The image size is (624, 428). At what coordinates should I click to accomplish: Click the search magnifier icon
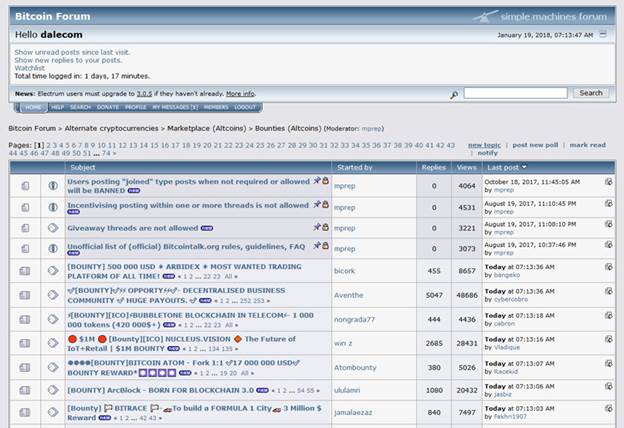tap(454, 94)
